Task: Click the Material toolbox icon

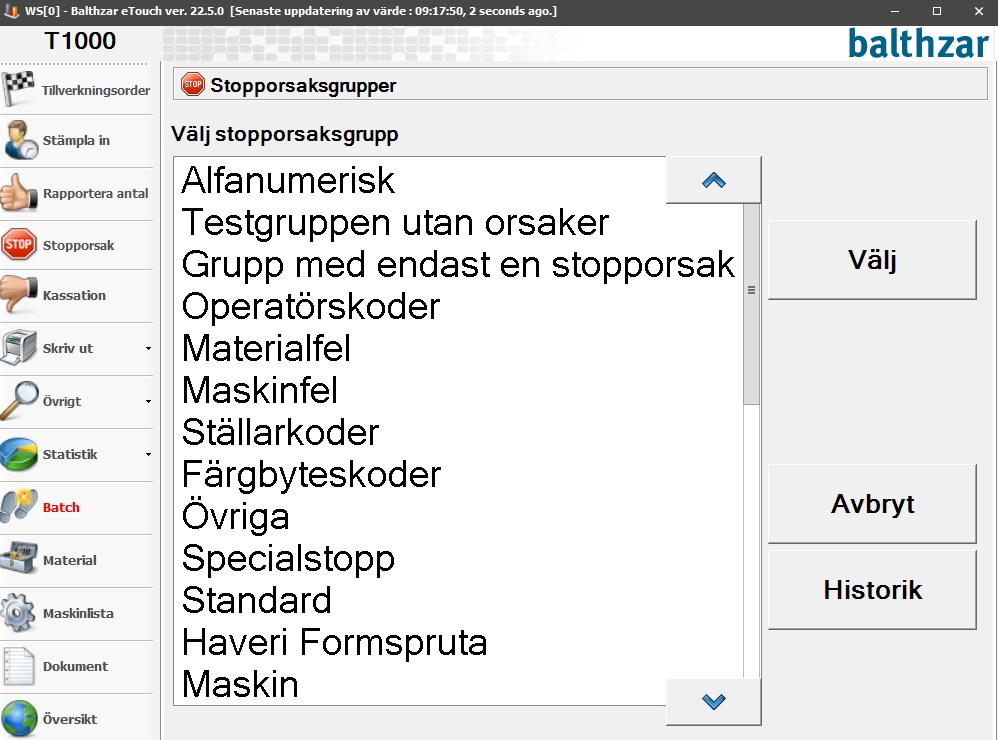Action: pos(19,559)
